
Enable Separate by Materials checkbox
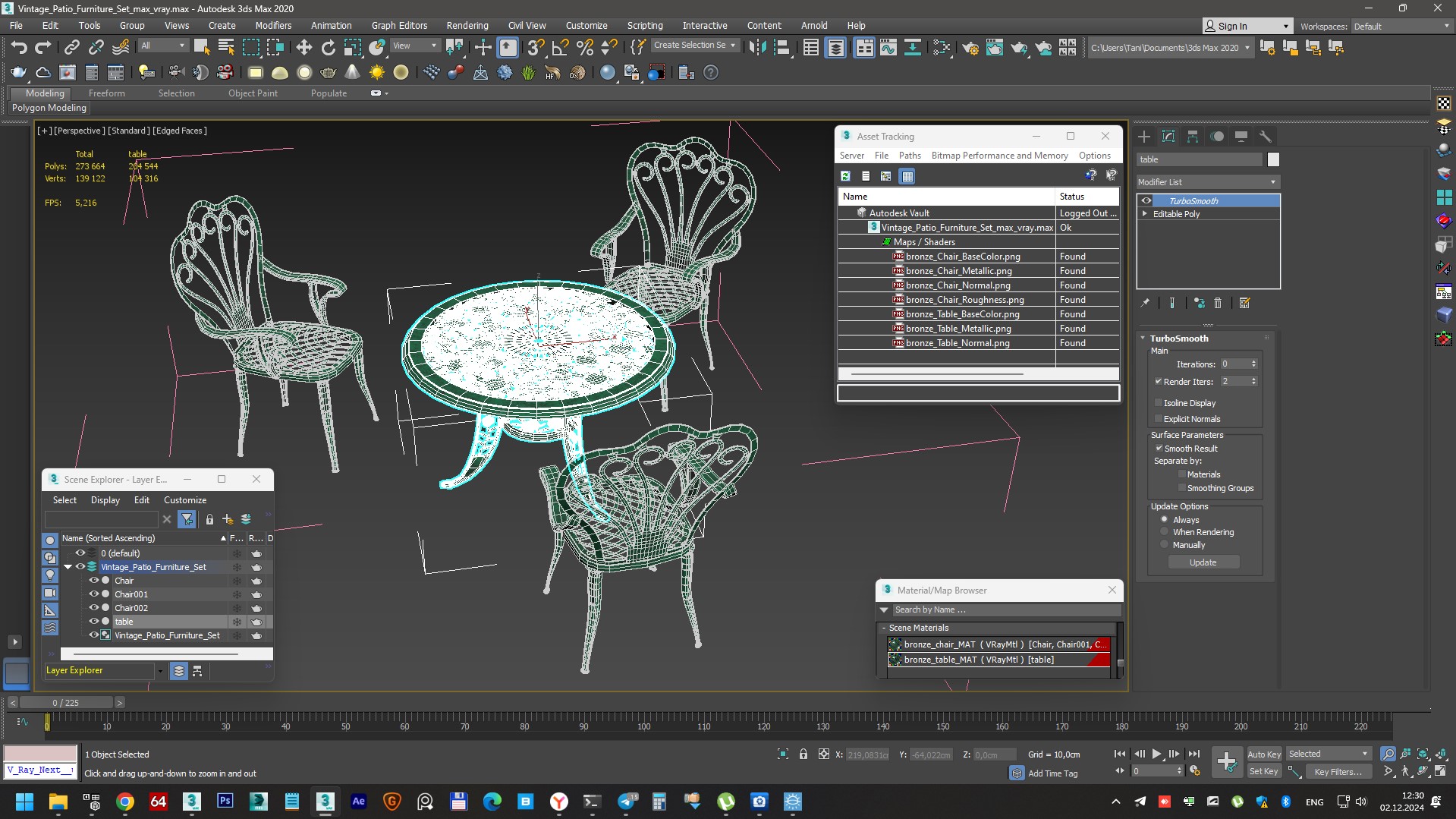click(x=1182, y=474)
